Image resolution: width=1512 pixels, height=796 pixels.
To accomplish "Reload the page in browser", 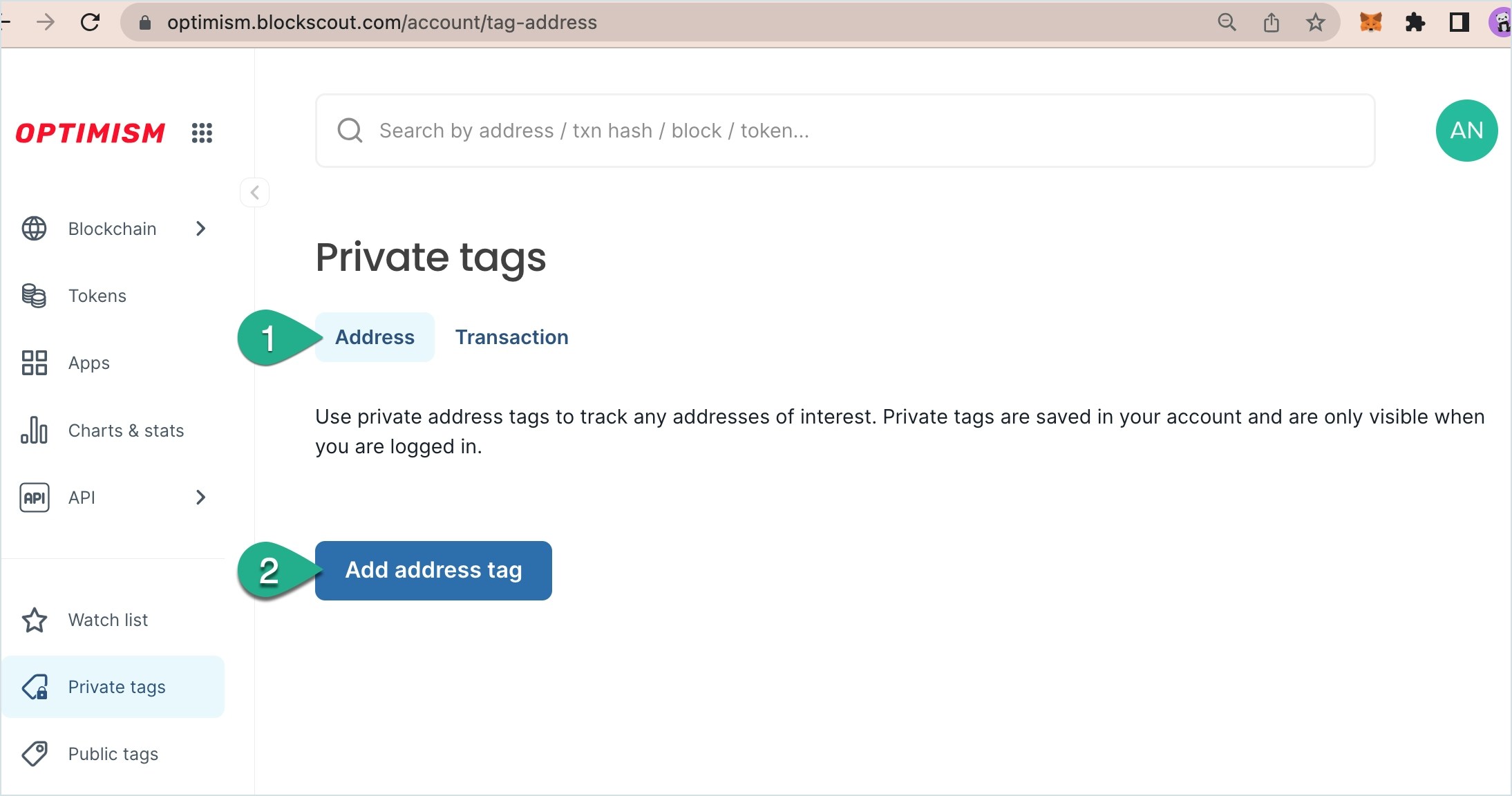I will tap(91, 23).
